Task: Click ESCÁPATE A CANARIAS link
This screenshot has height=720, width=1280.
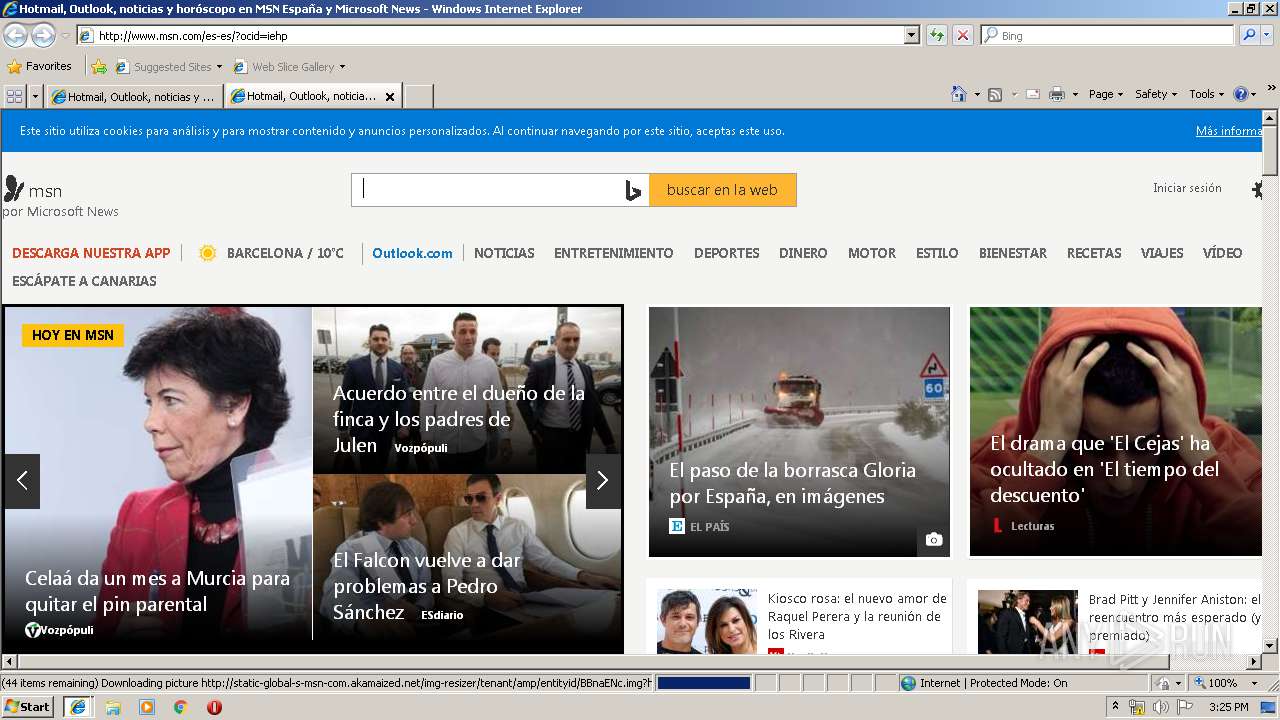Action: (x=84, y=281)
